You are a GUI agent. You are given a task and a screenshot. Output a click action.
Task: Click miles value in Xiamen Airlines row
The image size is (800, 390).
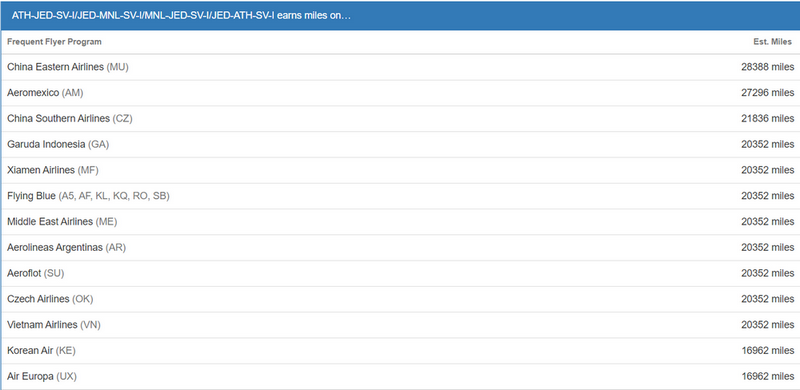coord(767,170)
